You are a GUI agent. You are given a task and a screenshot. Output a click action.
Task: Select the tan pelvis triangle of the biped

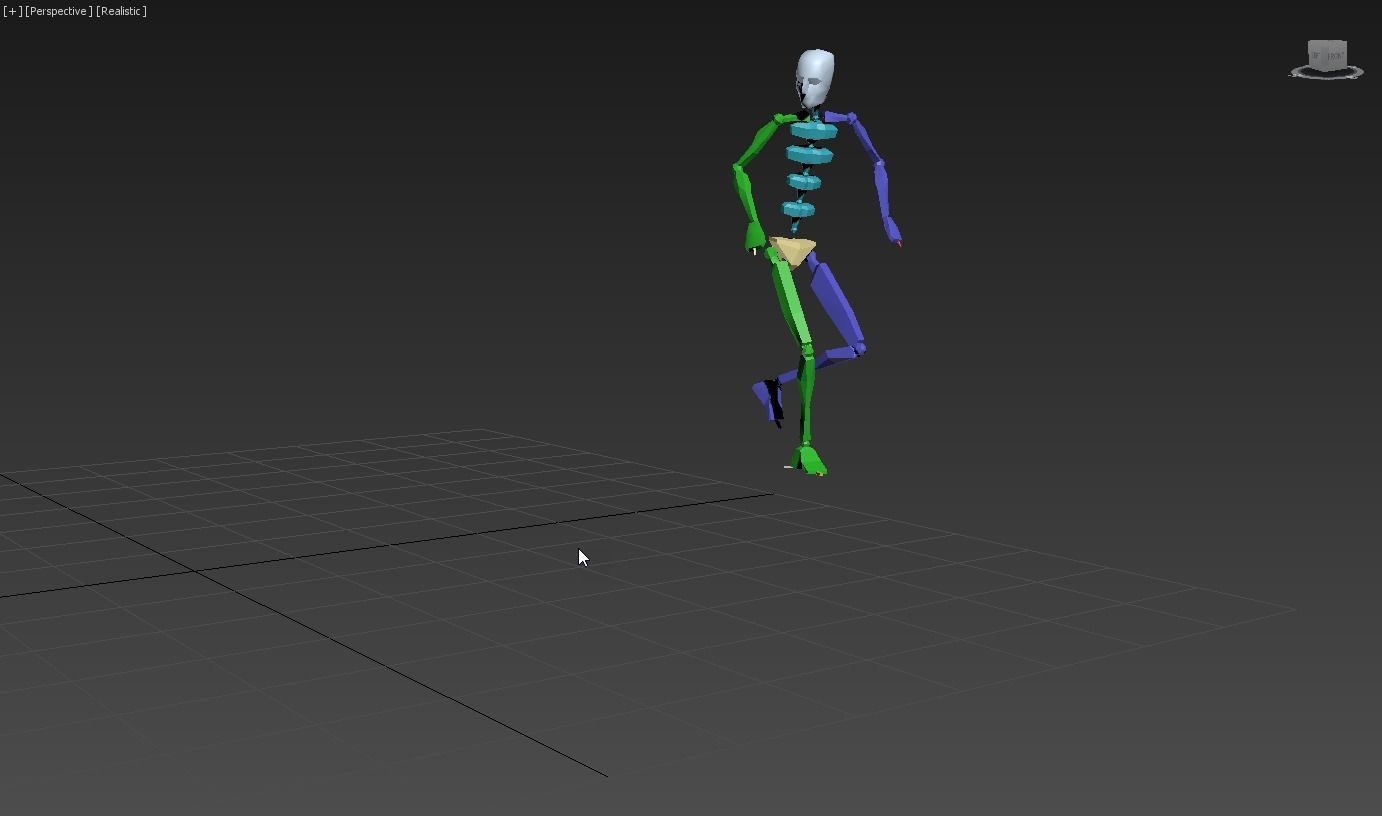(793, 250)
